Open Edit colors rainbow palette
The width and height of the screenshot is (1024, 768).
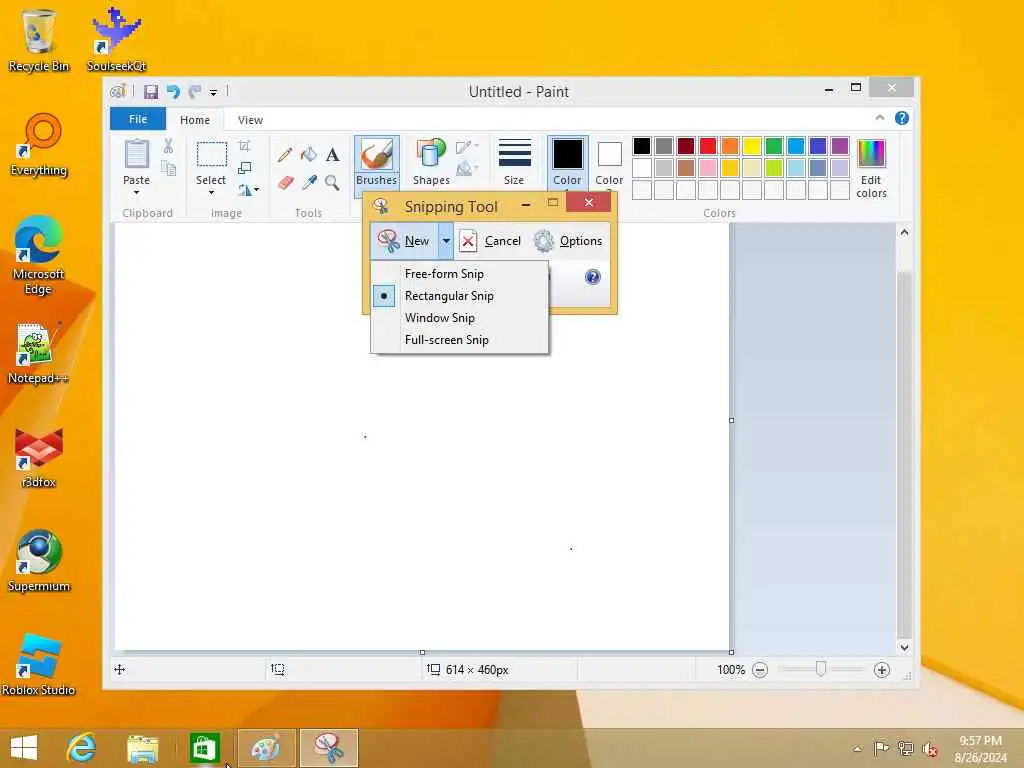click(871, 168)
